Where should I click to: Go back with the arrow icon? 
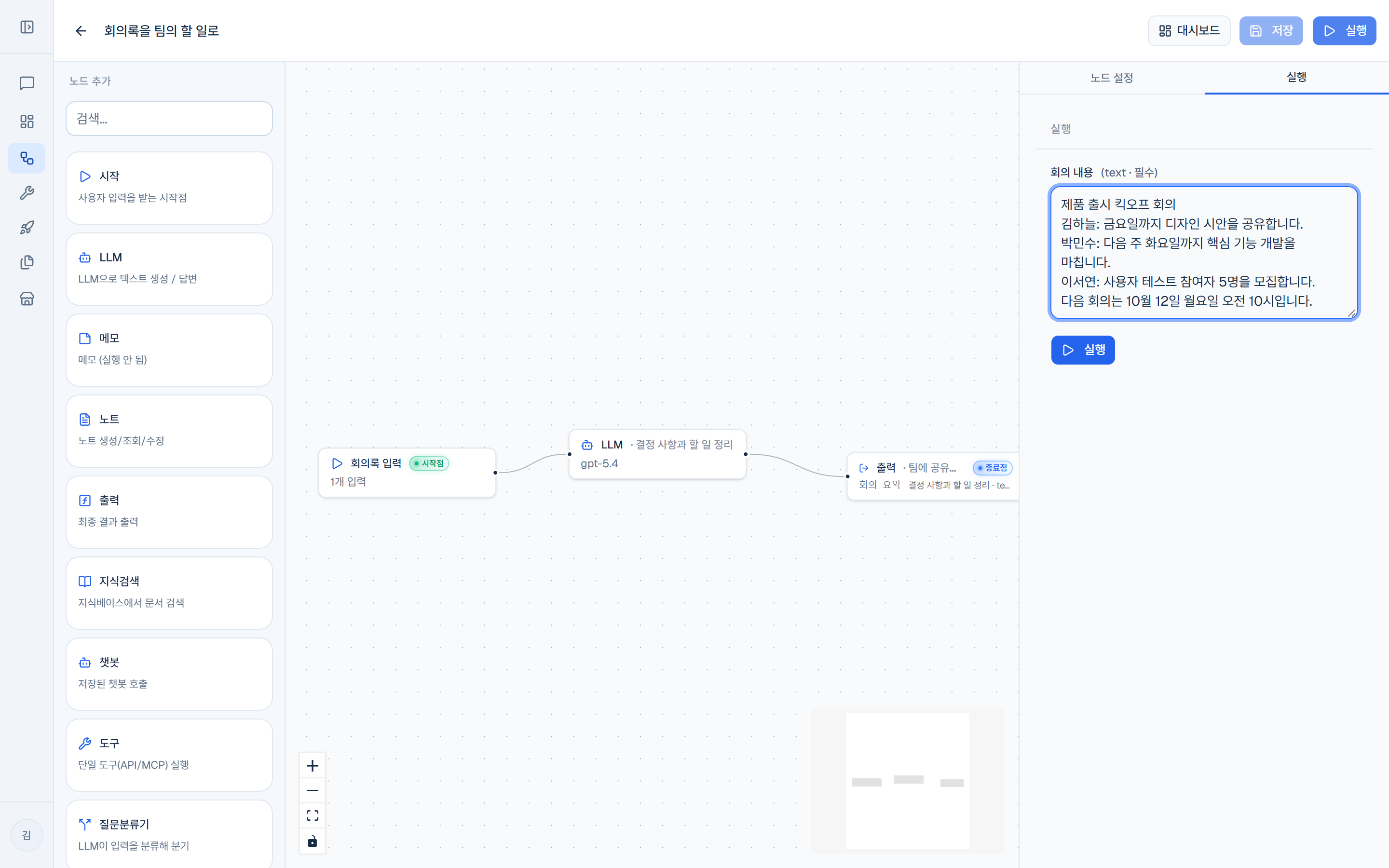(x=81, y=30)
